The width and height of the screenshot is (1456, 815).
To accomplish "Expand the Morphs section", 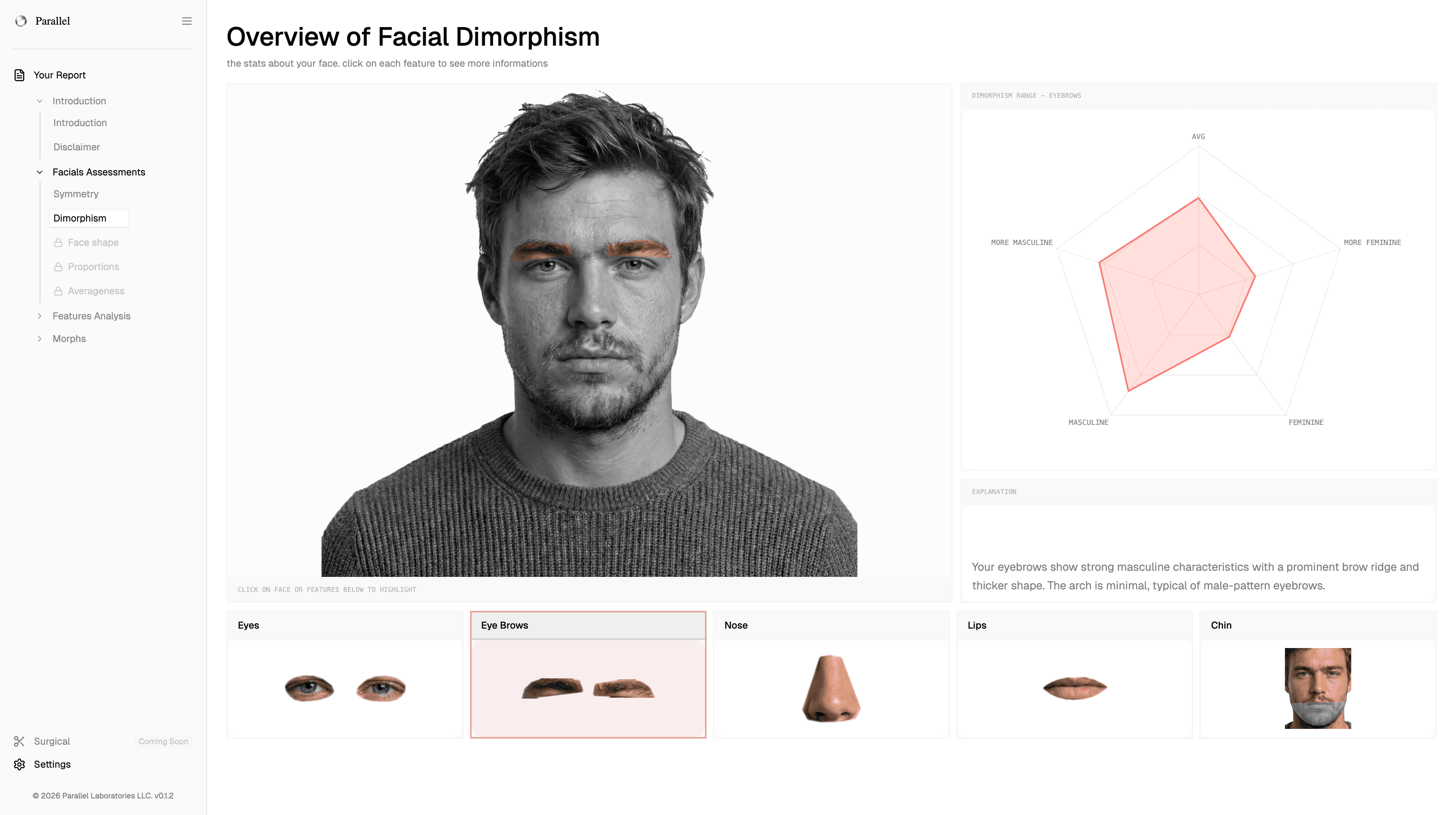I will point(39,338).
